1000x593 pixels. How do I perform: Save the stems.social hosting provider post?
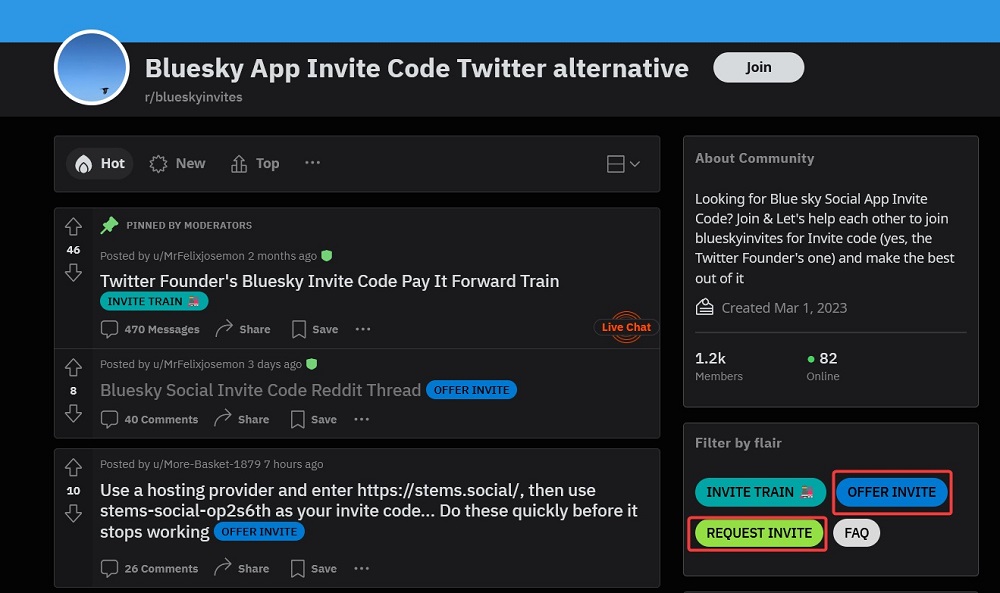pos(314,568)
